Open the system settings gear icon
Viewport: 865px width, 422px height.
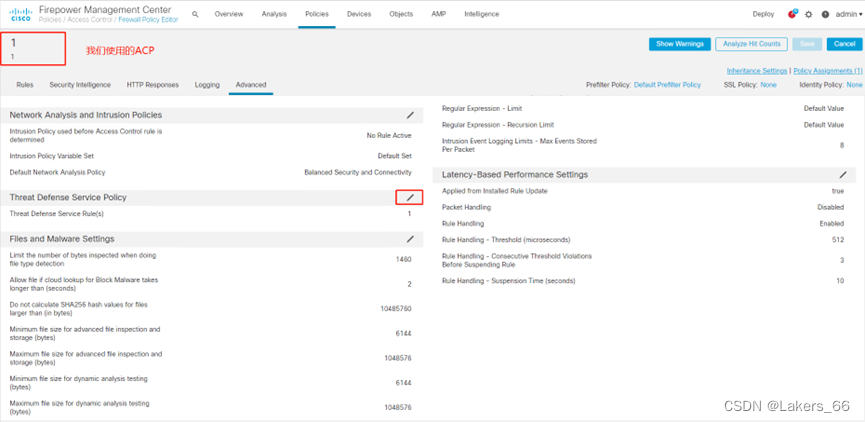click(809, 14)
